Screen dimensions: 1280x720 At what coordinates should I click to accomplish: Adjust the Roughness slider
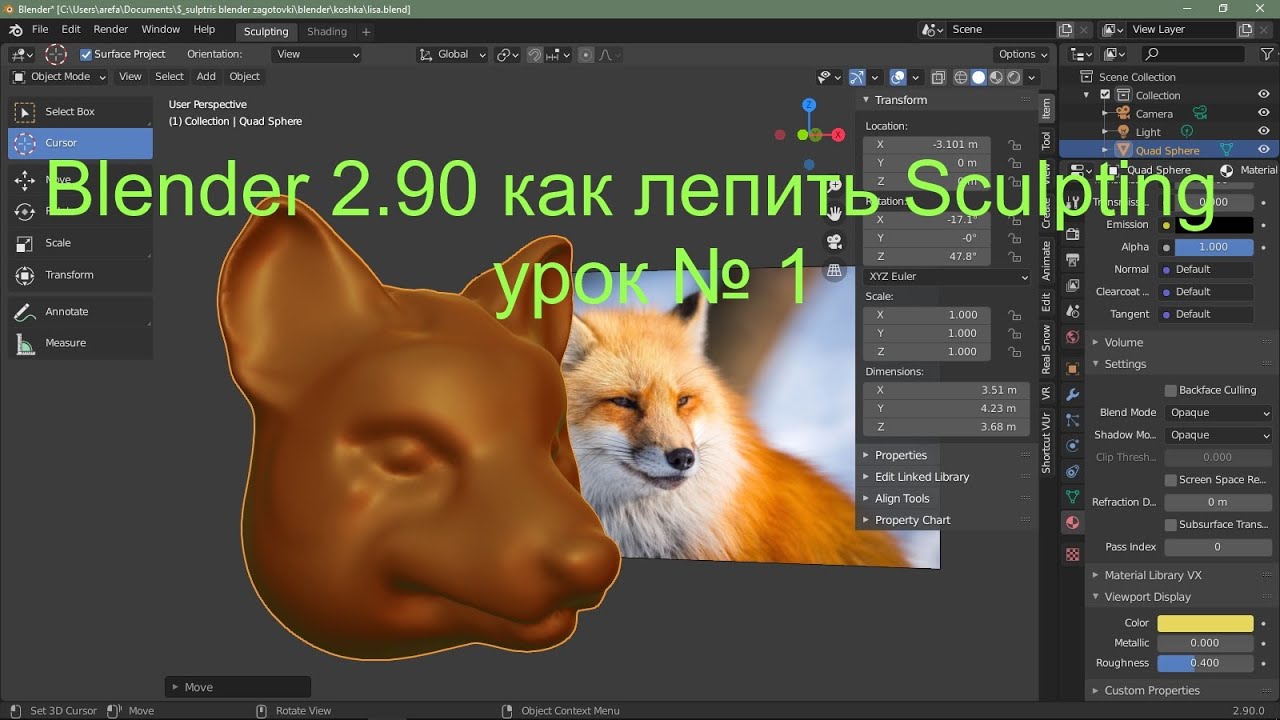click(1205, 663)
